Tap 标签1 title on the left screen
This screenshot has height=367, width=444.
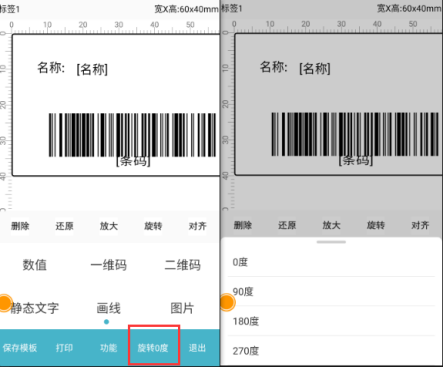coord(9,9)
